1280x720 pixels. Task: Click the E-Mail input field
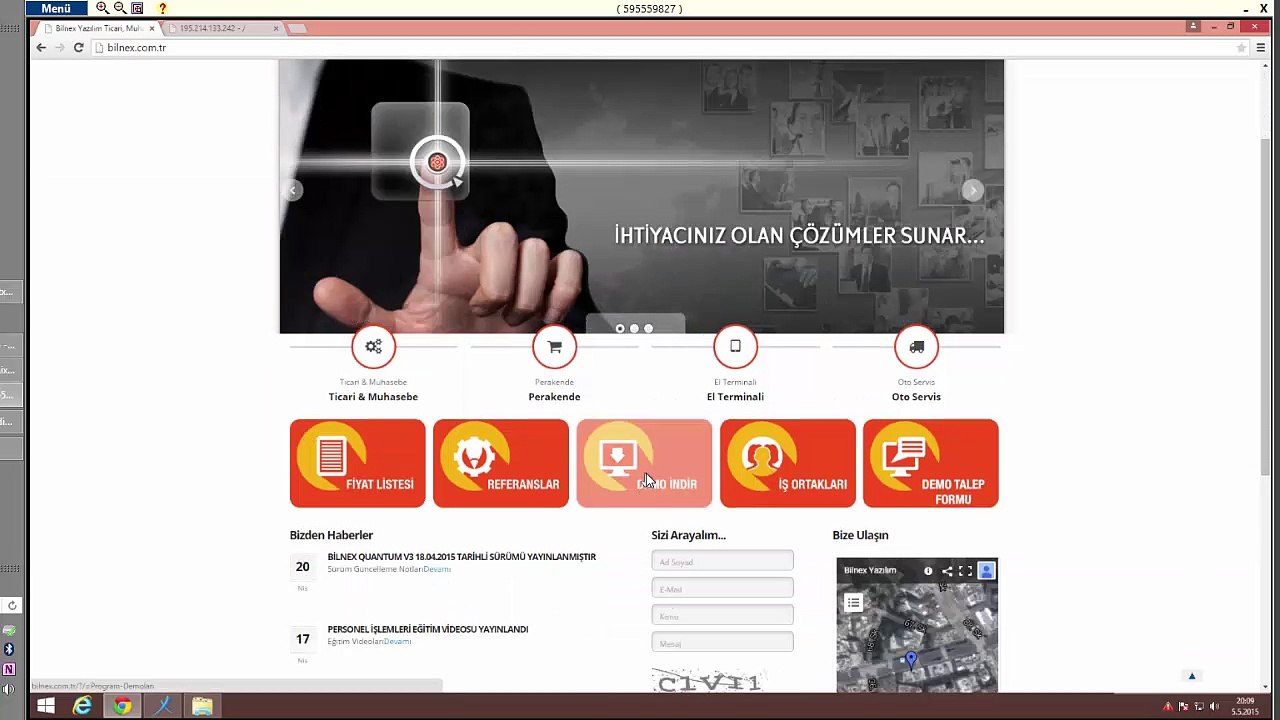pos(722,588)
